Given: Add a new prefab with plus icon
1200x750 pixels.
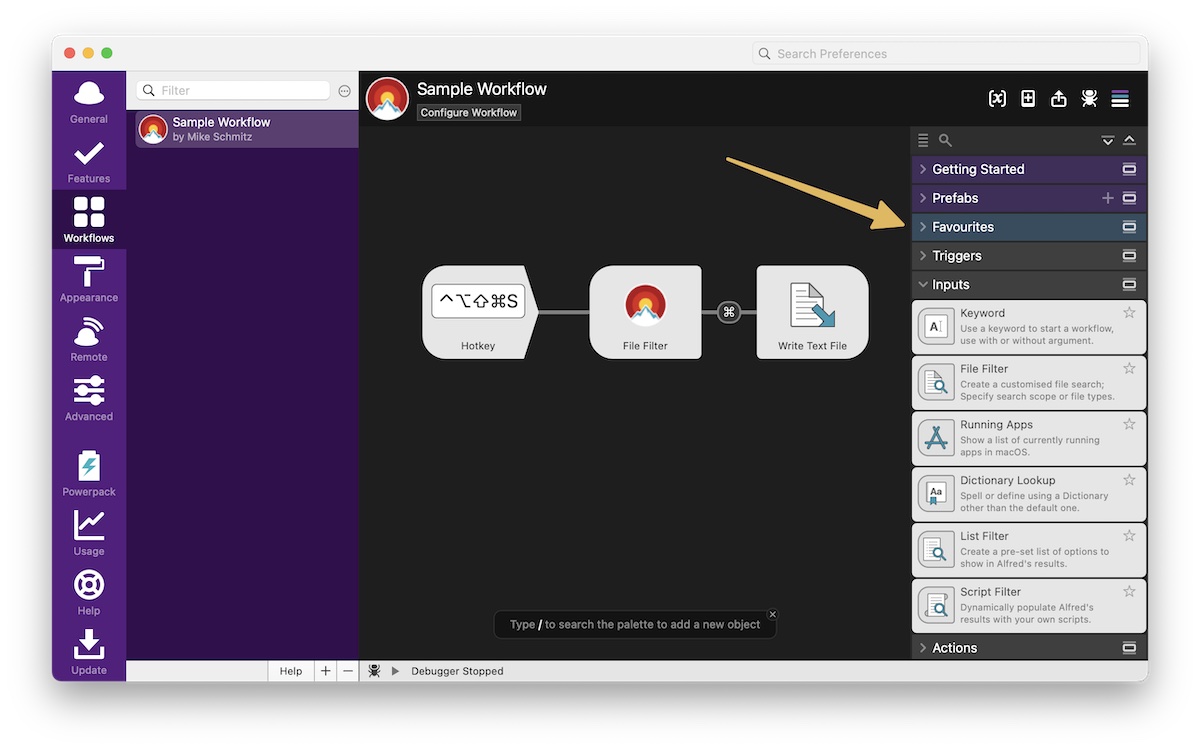Looking at the screenshot, I should point(1108,198).
